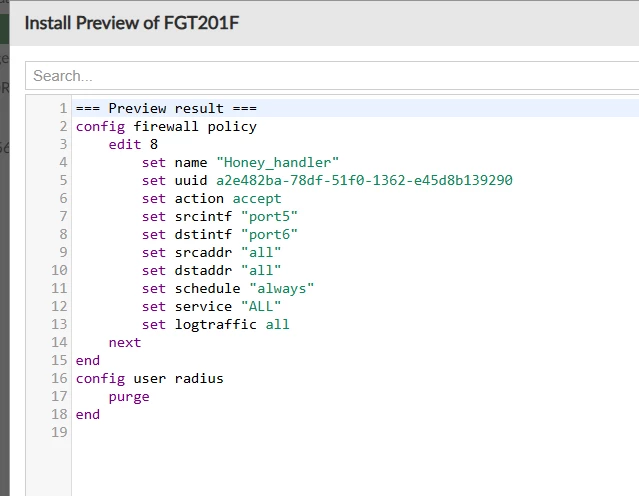Click the purge command line
Viewport: 639px width, 496px height.
coord(129,397)
